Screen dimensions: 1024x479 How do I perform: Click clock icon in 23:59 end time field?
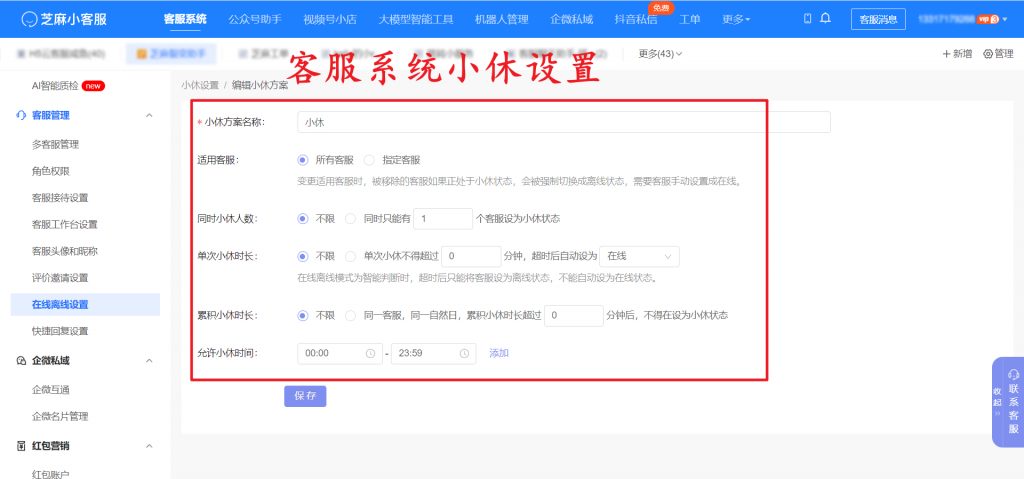click(x=464, y=353)
